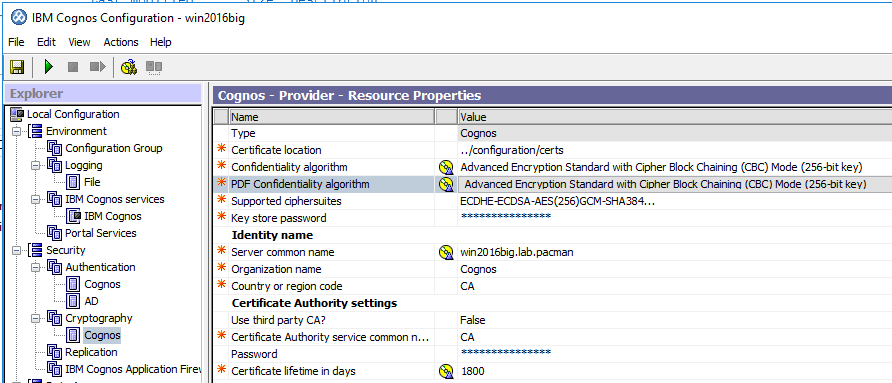Collapse the Logging tree node

click(35, 166)
